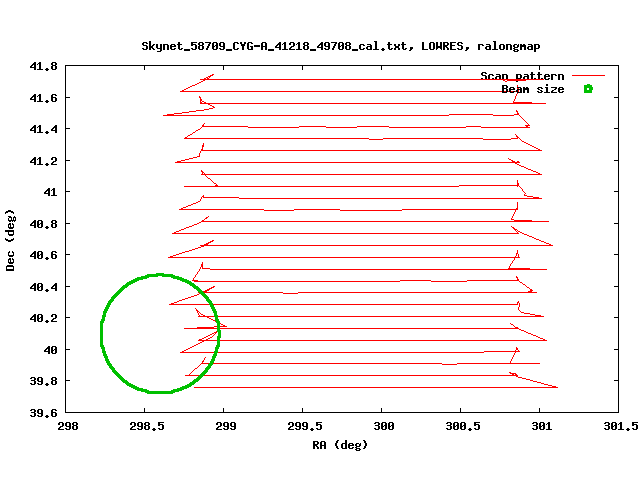The width and height of the screenshot is (640, 480).
Task: Click the x-axis tick label 299
Action: (x=226, y=426)
